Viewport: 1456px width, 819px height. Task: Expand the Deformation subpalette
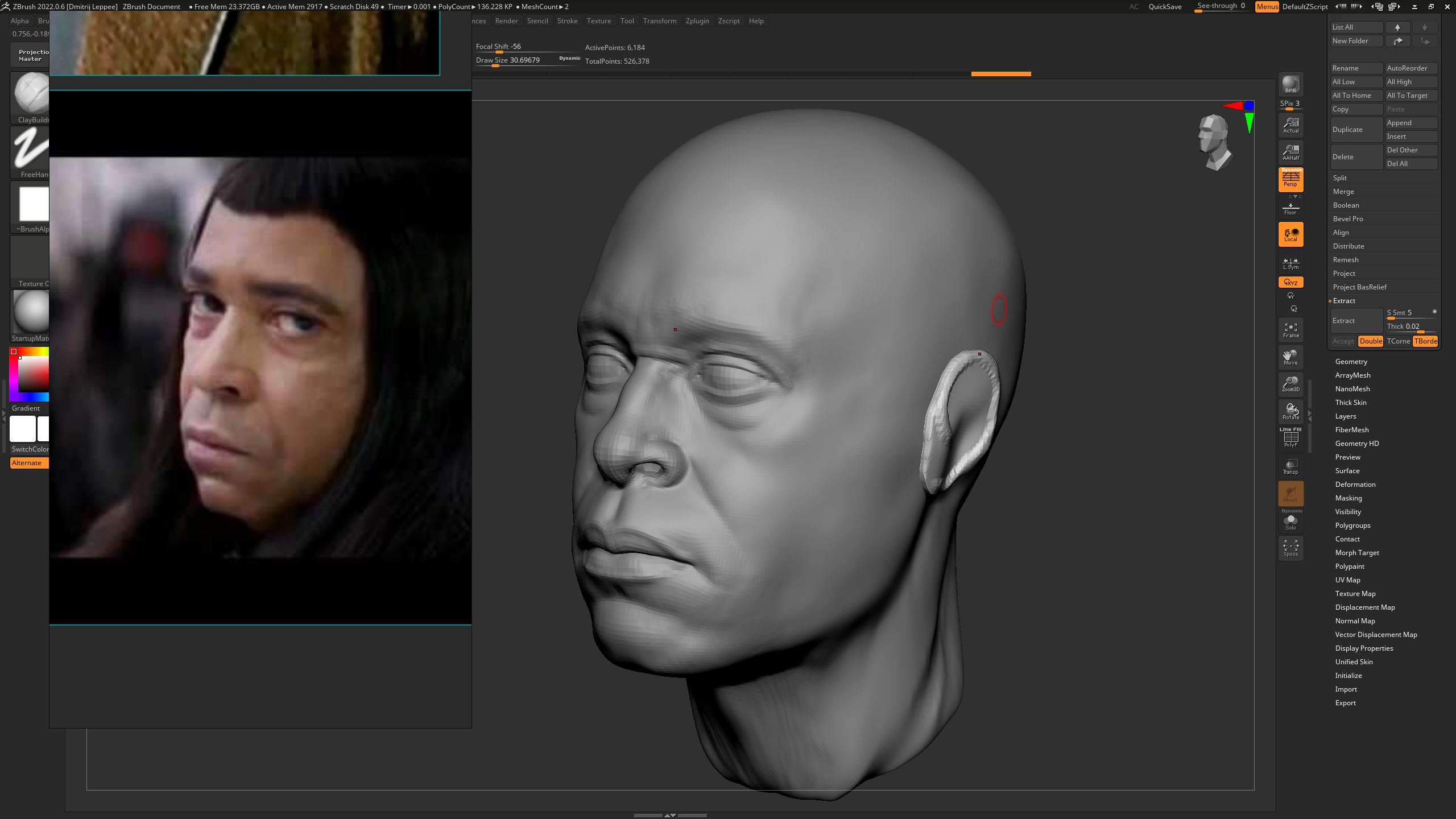1355,485
